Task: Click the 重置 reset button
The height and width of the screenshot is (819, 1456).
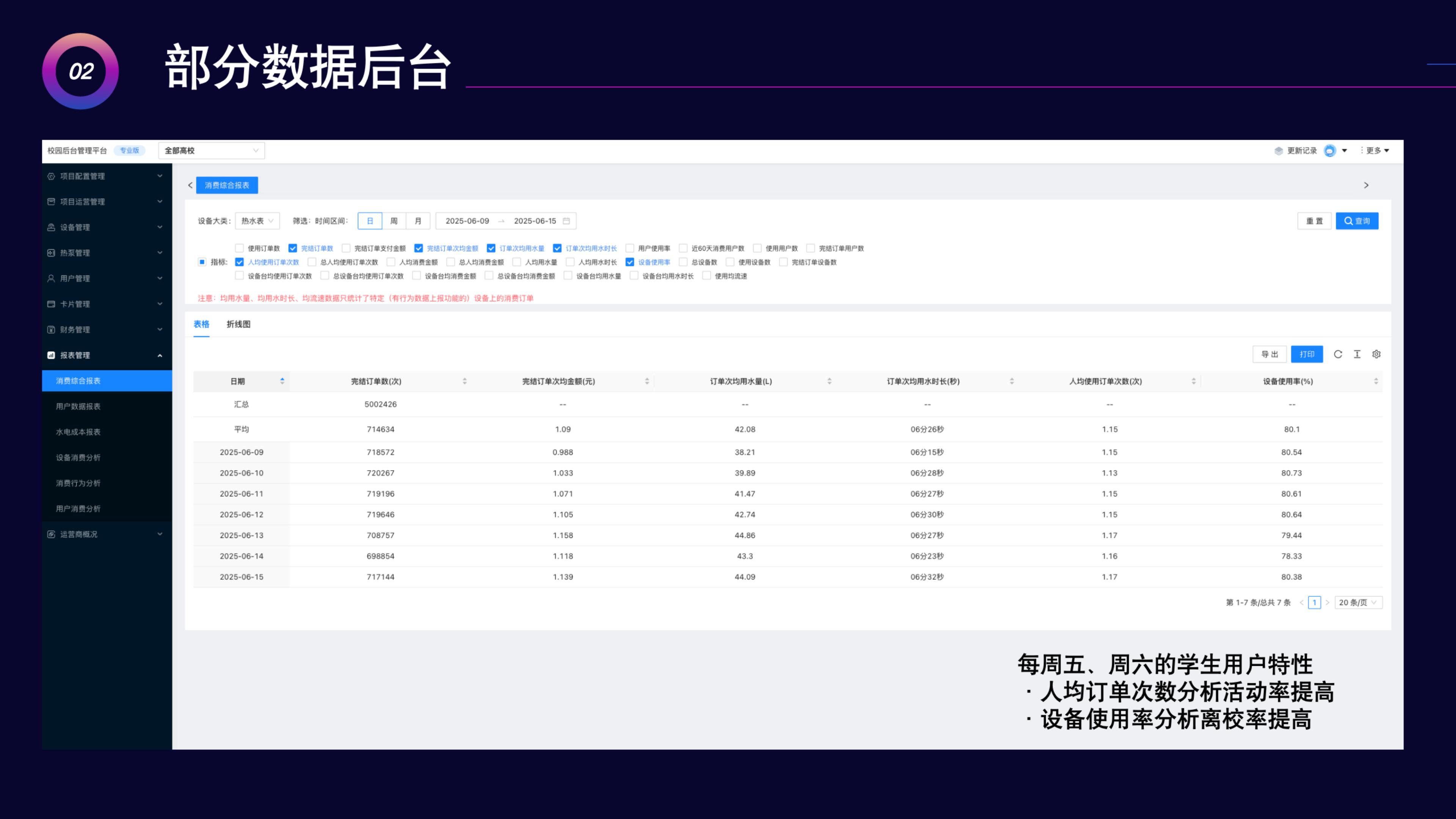Action: (x=1314, y=221)
